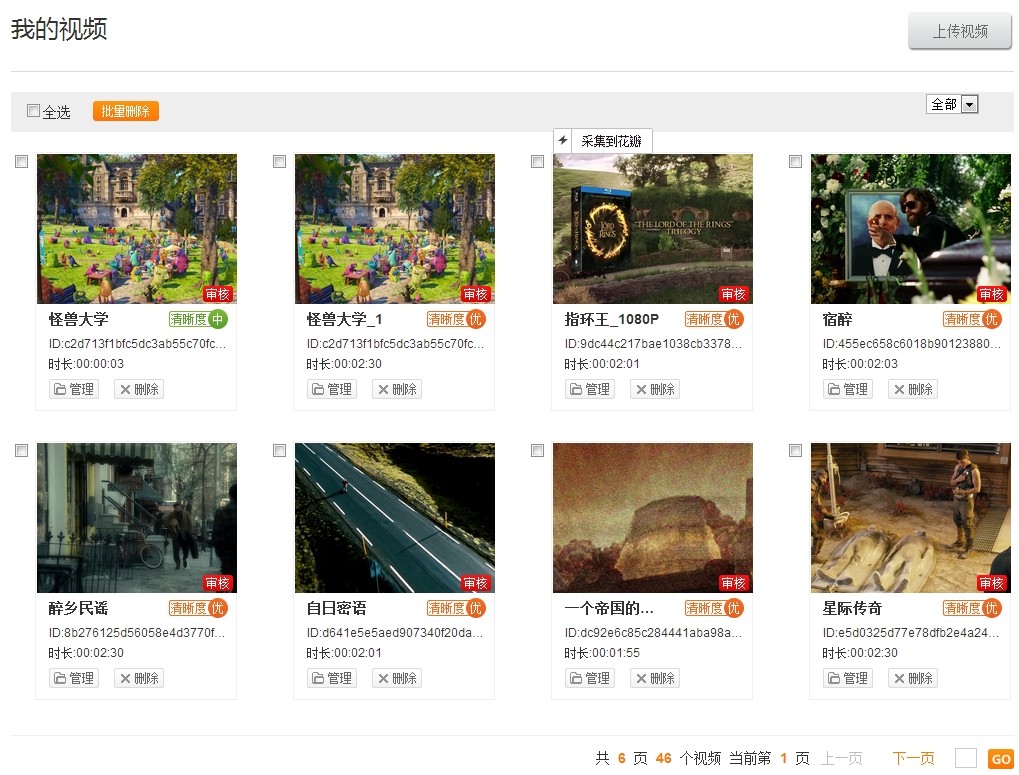Delete the 怪兽大学 video

pyautogui.click(x=139, y=389)
